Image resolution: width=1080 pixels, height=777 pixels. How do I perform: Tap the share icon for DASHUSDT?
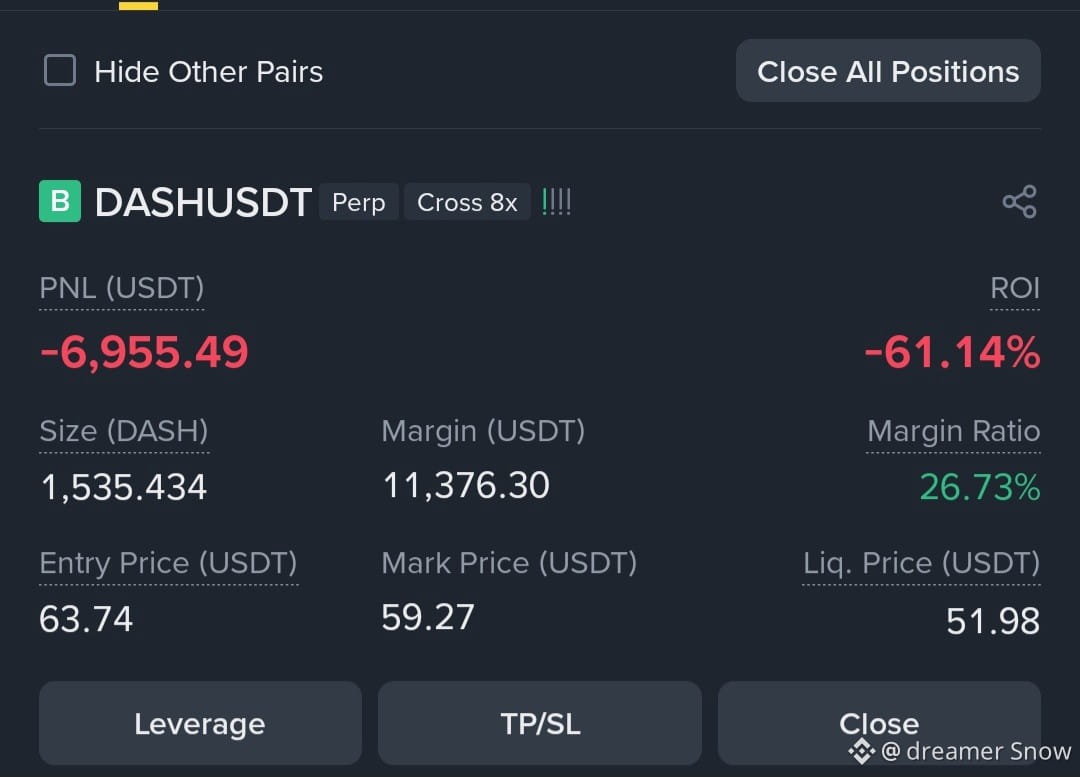tap(1019, 202)
